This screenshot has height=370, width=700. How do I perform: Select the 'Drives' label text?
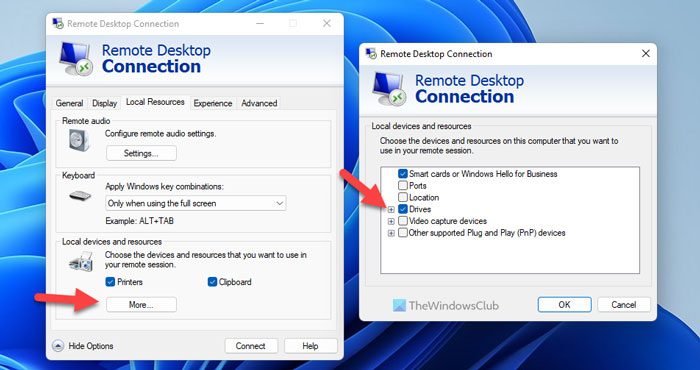(x=420, y=209)
